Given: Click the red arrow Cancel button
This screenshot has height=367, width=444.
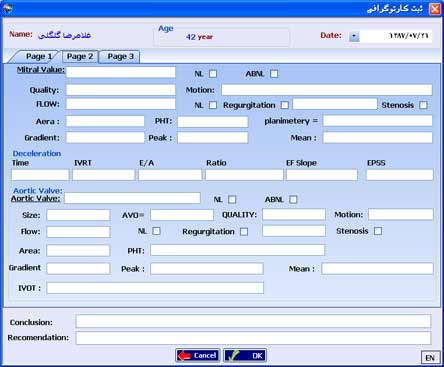Looking at the screenshot, I should [x=198, y=356].
